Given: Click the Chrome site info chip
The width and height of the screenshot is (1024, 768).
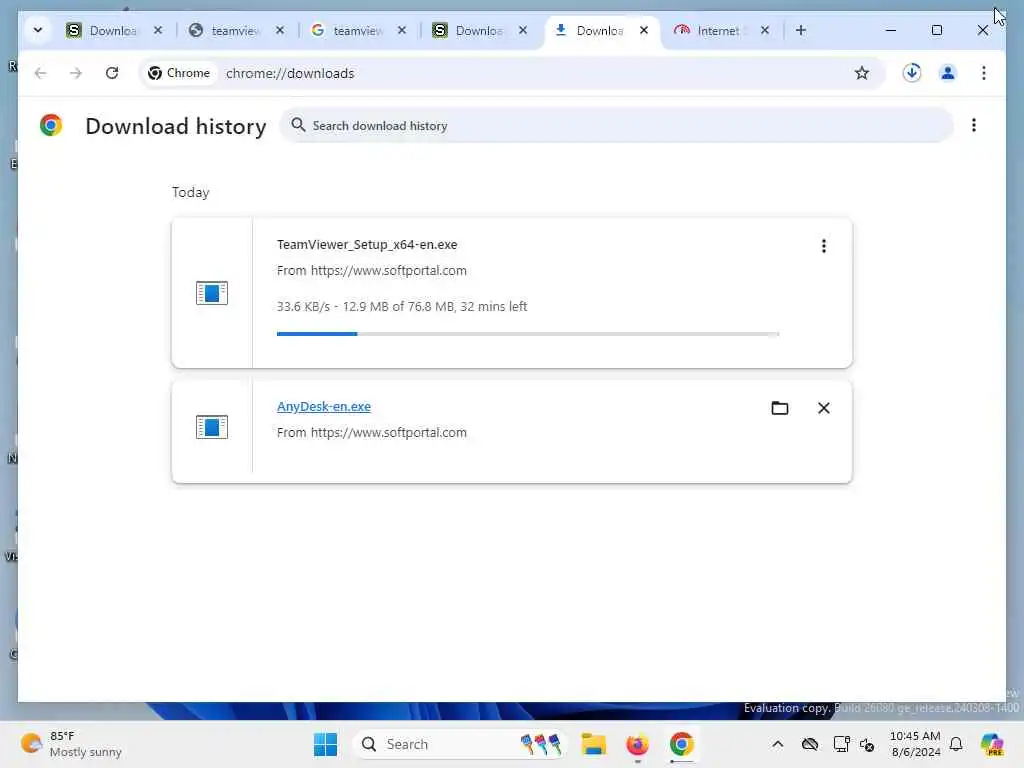Looking at the screenshot, I should click(x=179, y=73).
